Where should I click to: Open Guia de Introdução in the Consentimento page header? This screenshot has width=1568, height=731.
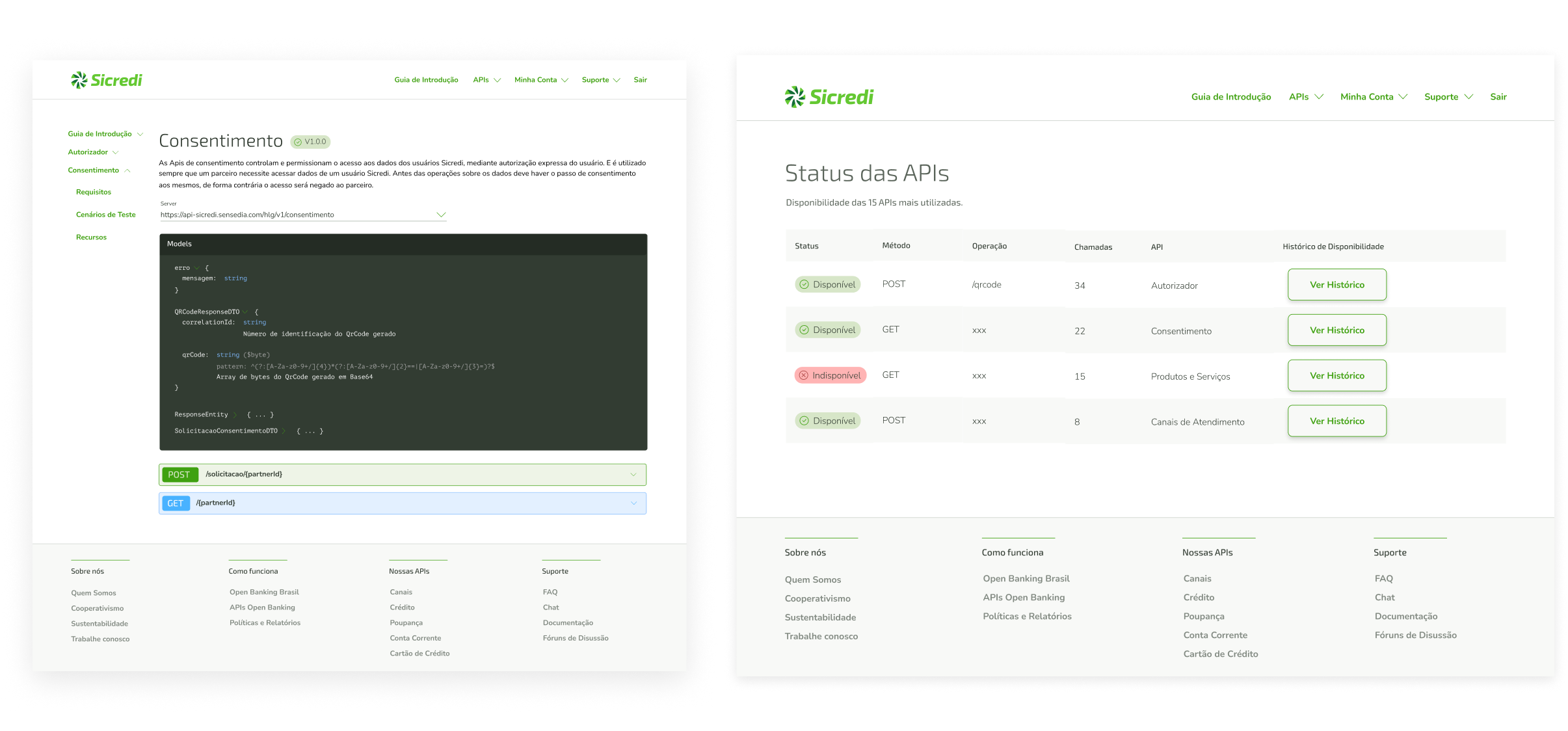coord(426,80)
